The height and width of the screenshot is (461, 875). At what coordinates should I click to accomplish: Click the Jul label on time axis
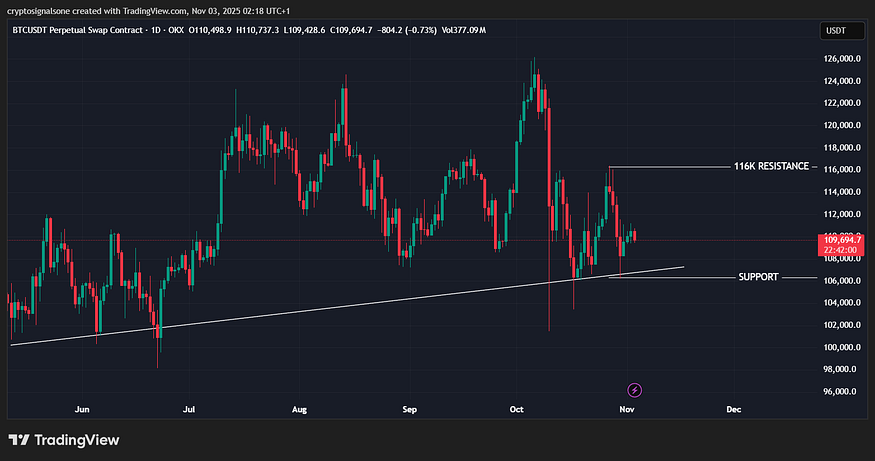(190, 410)
